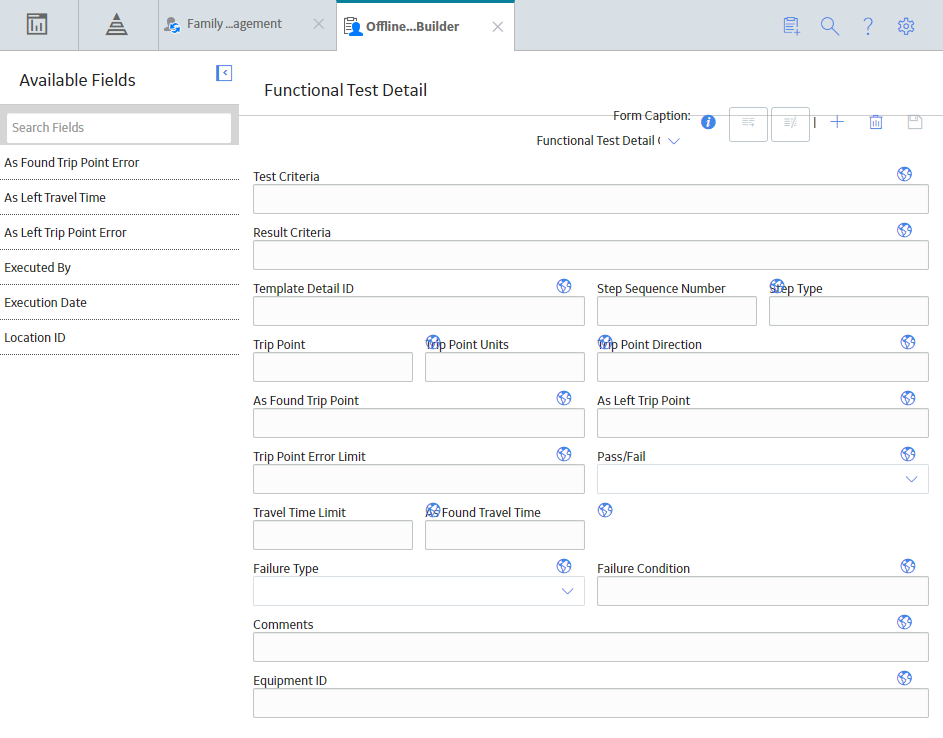The width and height of the screenshot is (943, 738).
Task: Click the globe icon for Failure Type
Action: pyautogui.click(x=564, y=565)
